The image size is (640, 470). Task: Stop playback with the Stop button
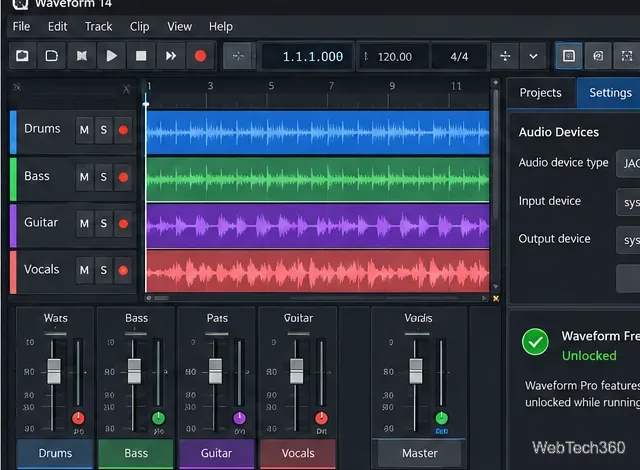click(141, 56)
